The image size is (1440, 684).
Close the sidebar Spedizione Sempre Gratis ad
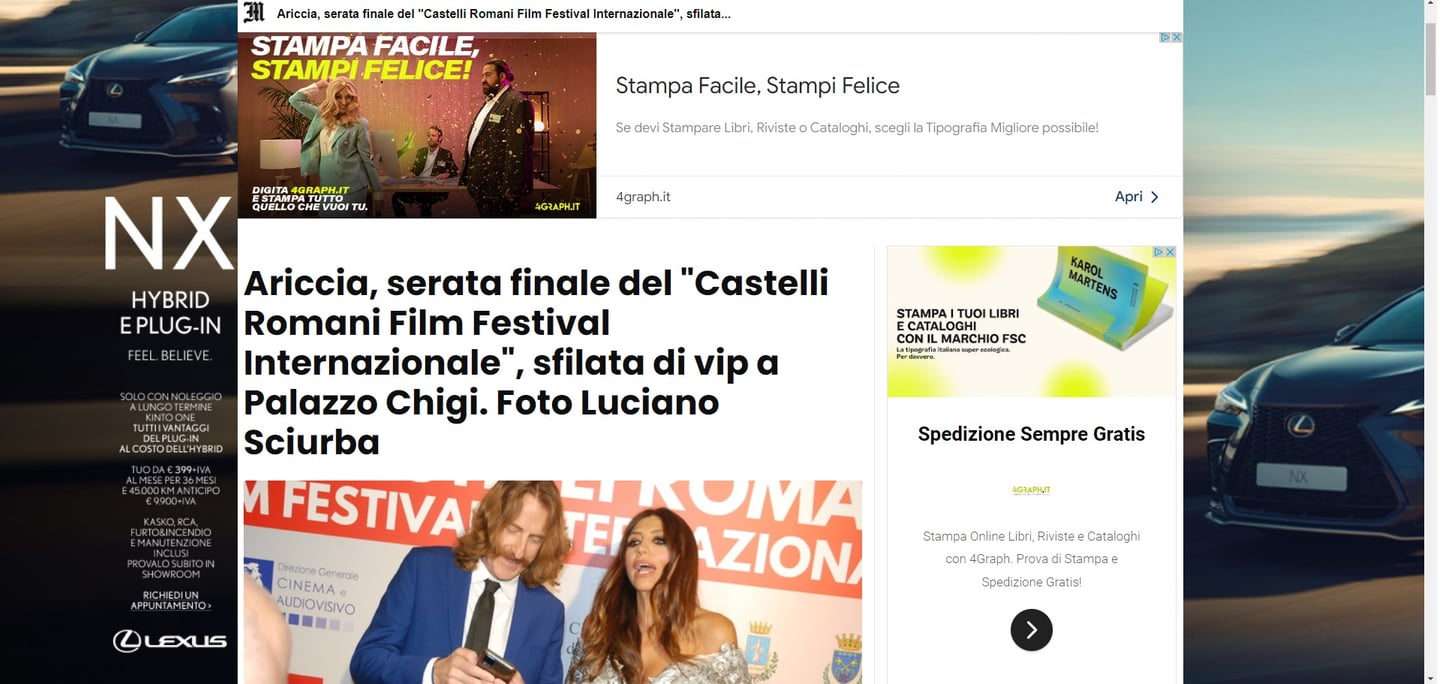(1170, 252)
